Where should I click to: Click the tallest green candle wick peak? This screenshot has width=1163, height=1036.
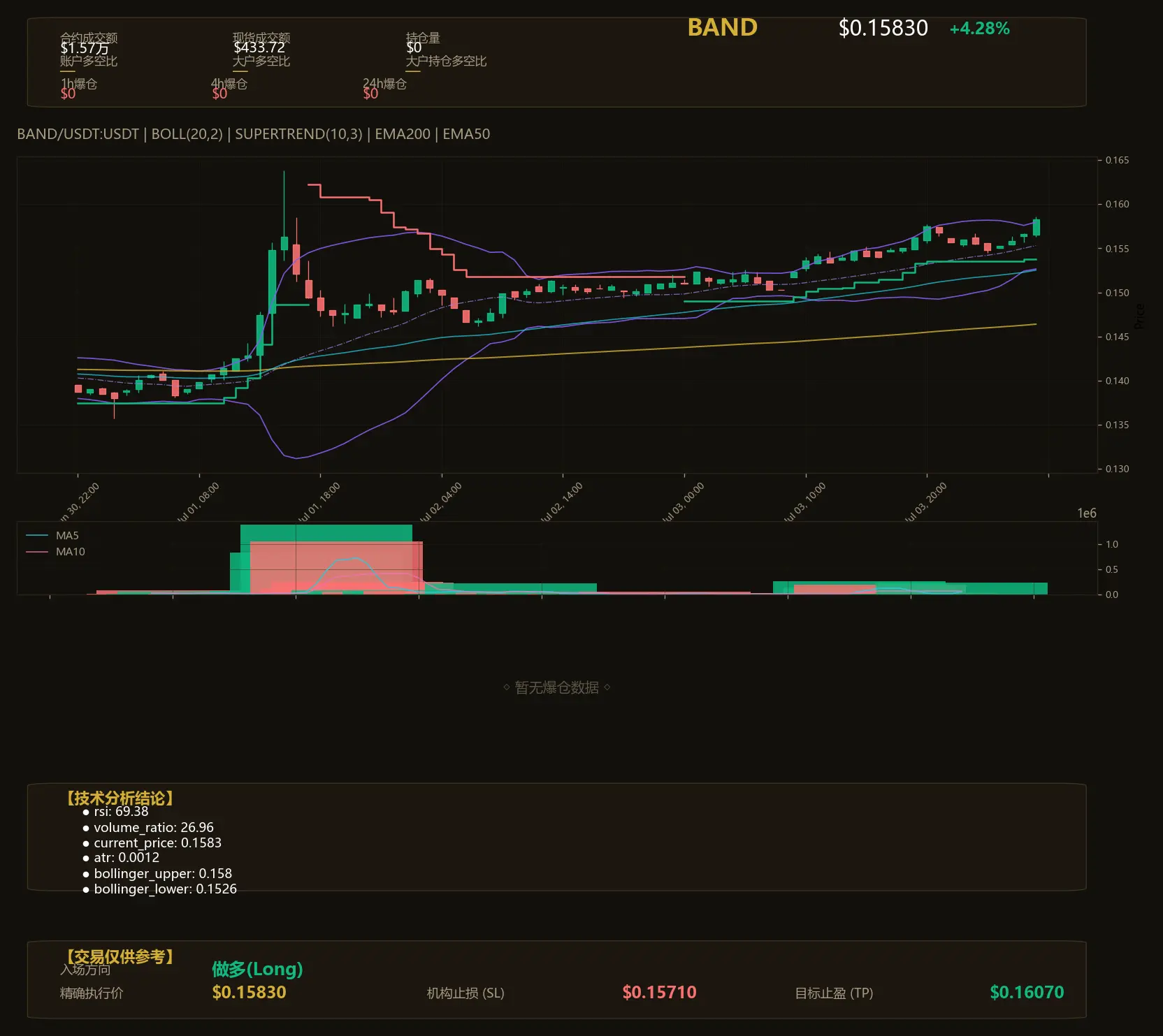click(x=284, y=172)
